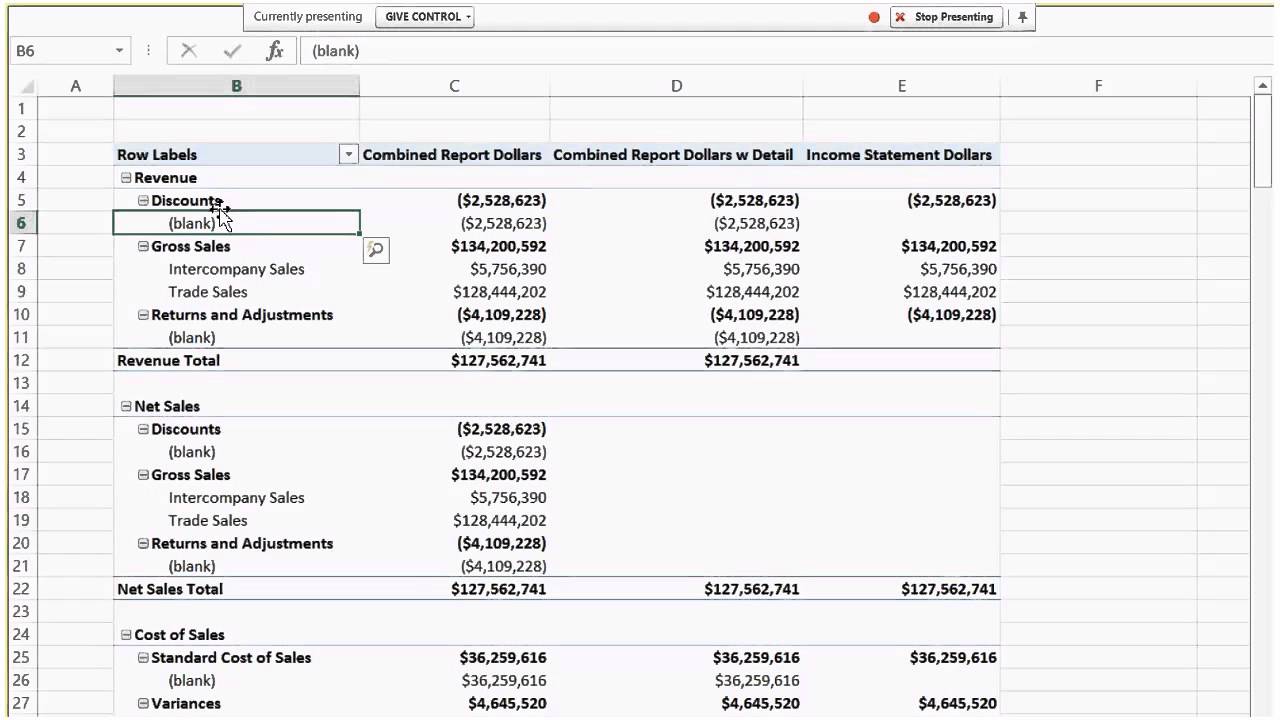
Task: Click $5,756,390 in column C row 18
Action: [508, 498]
